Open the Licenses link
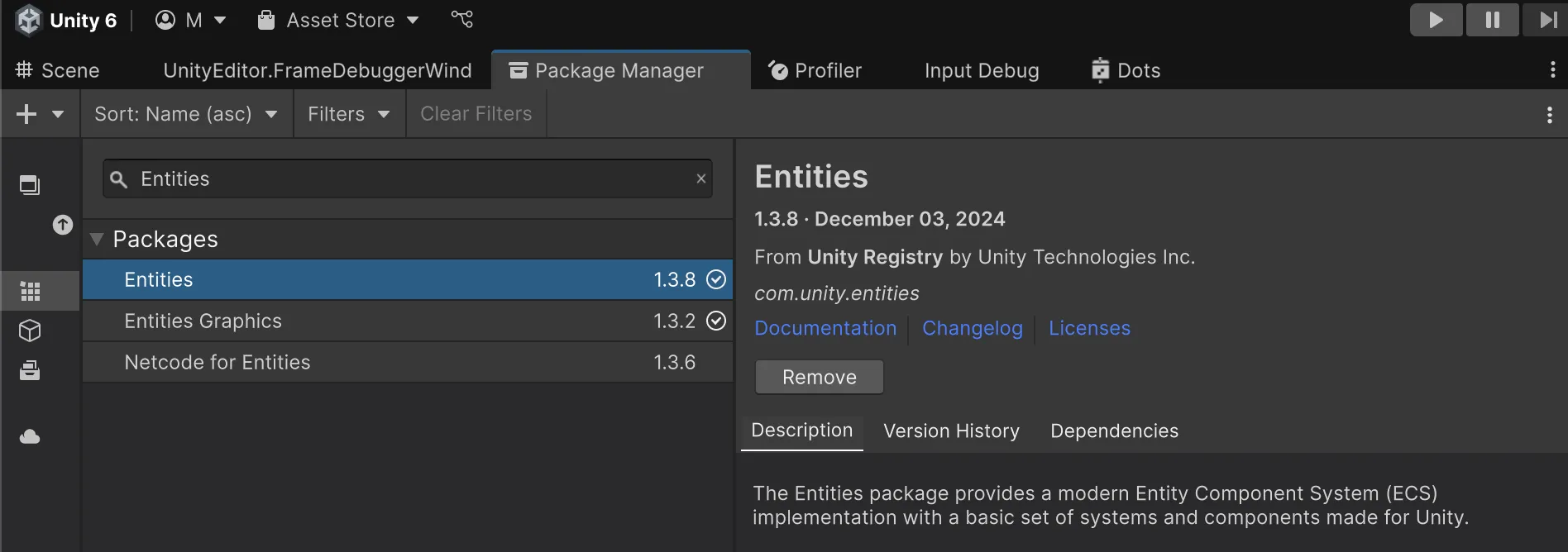Viewport: 1568px width, 552px height. click(1089, 328)
